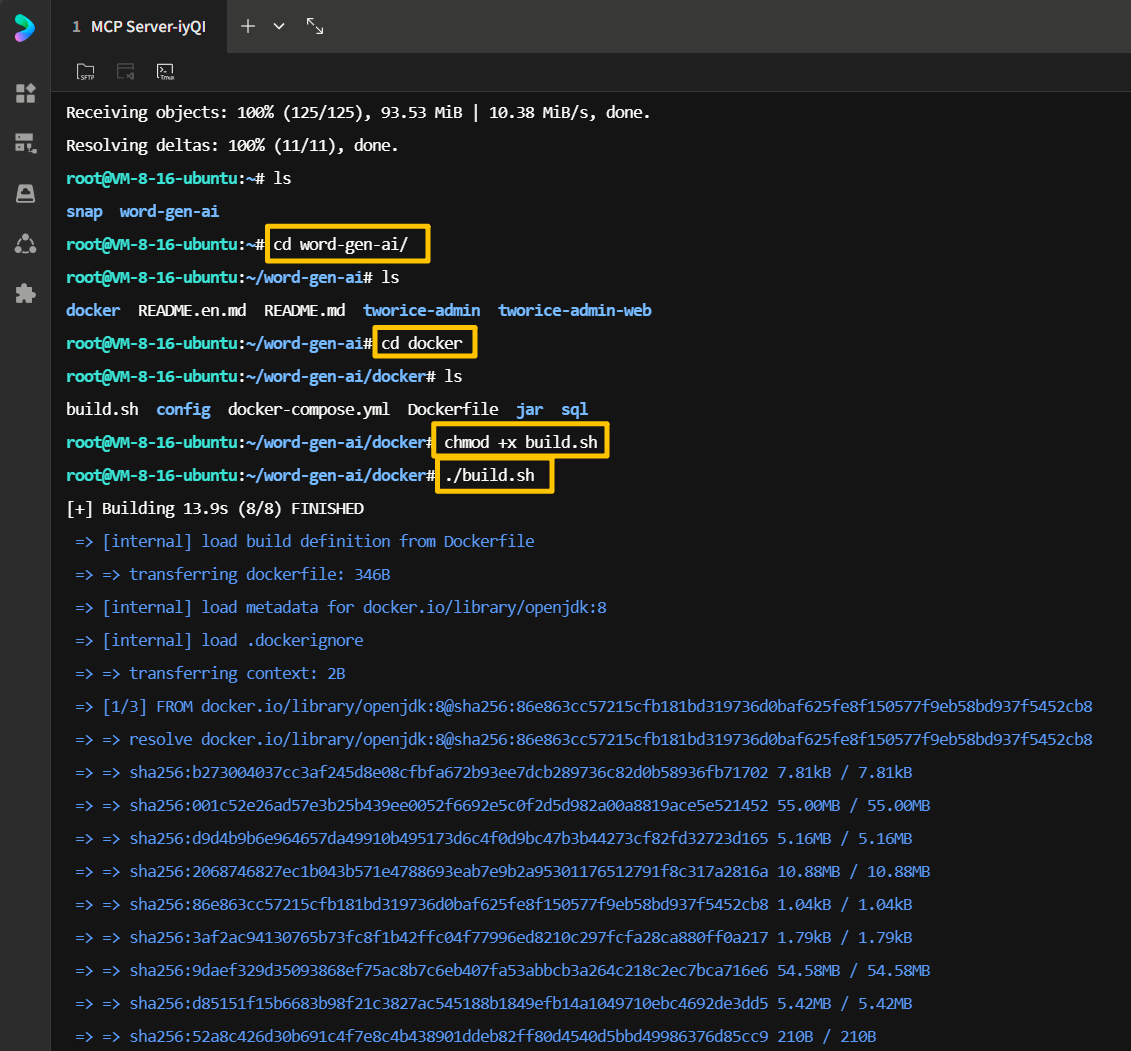The image size is (1131, 1051).
Task: Click the sha256:d9d4b9b6e9 layer line
Action: click(x=493, y=839)
